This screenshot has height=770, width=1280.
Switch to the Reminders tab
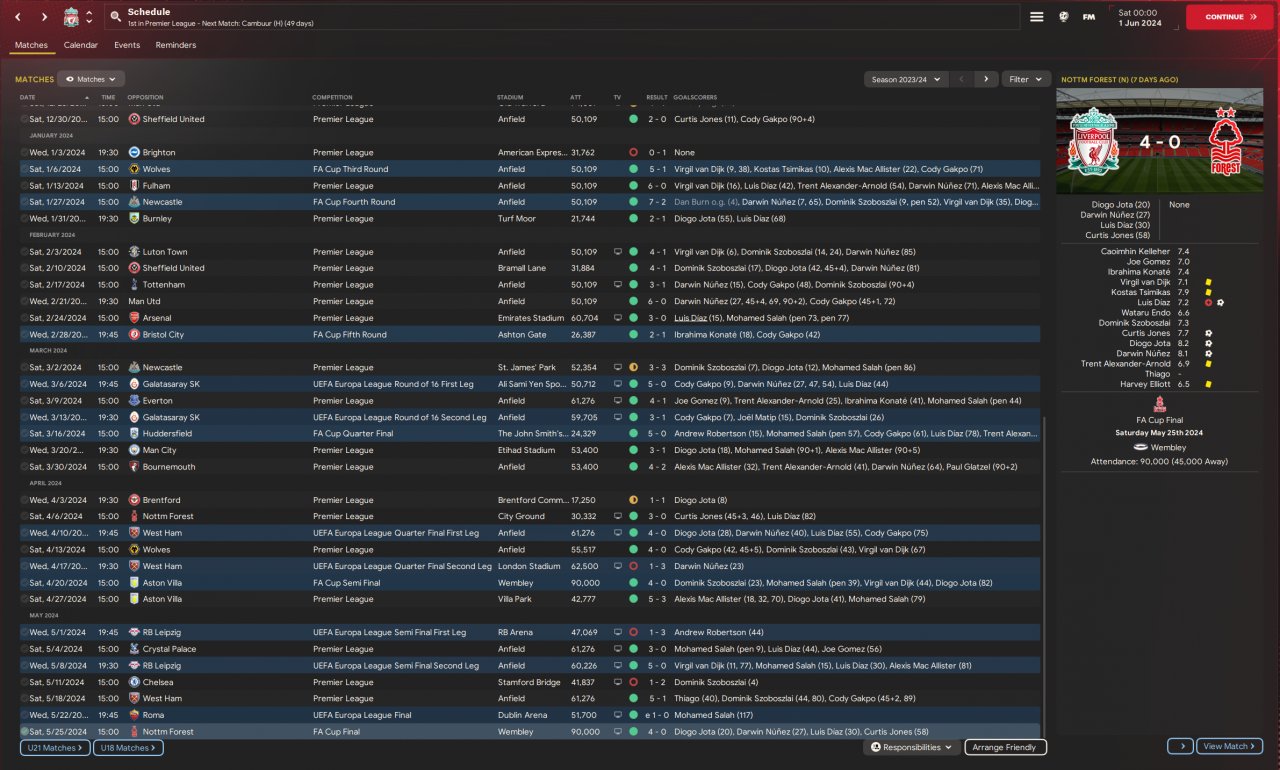[176, 45]
